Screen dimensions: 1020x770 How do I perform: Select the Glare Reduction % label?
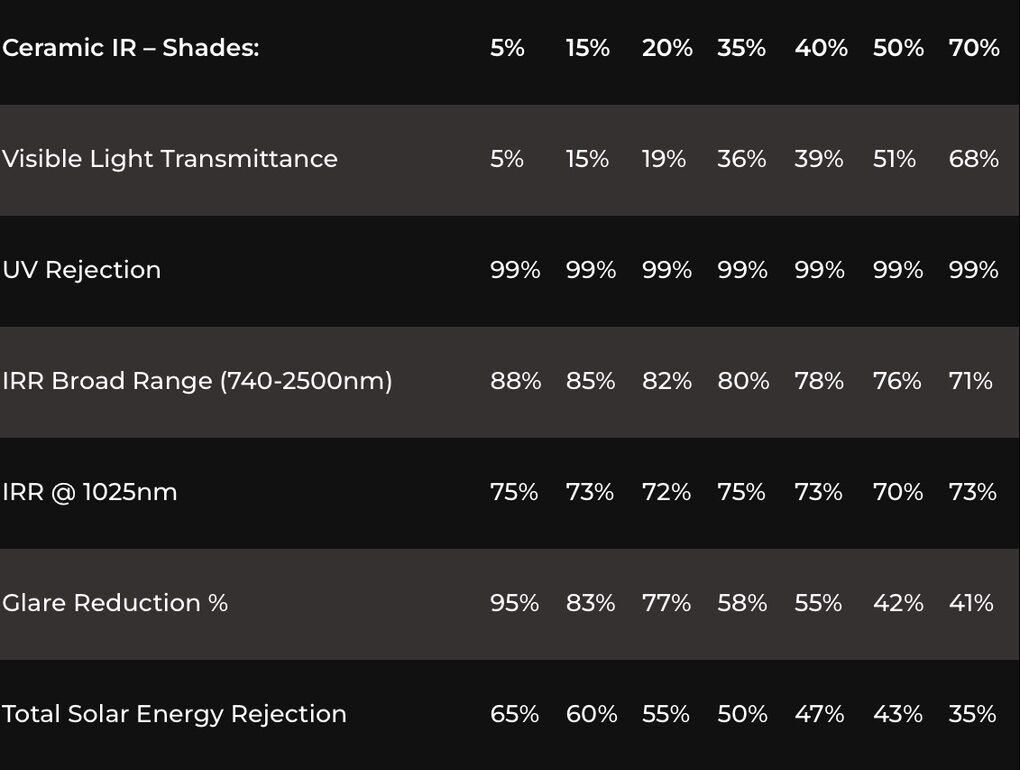tap(115, 603)
